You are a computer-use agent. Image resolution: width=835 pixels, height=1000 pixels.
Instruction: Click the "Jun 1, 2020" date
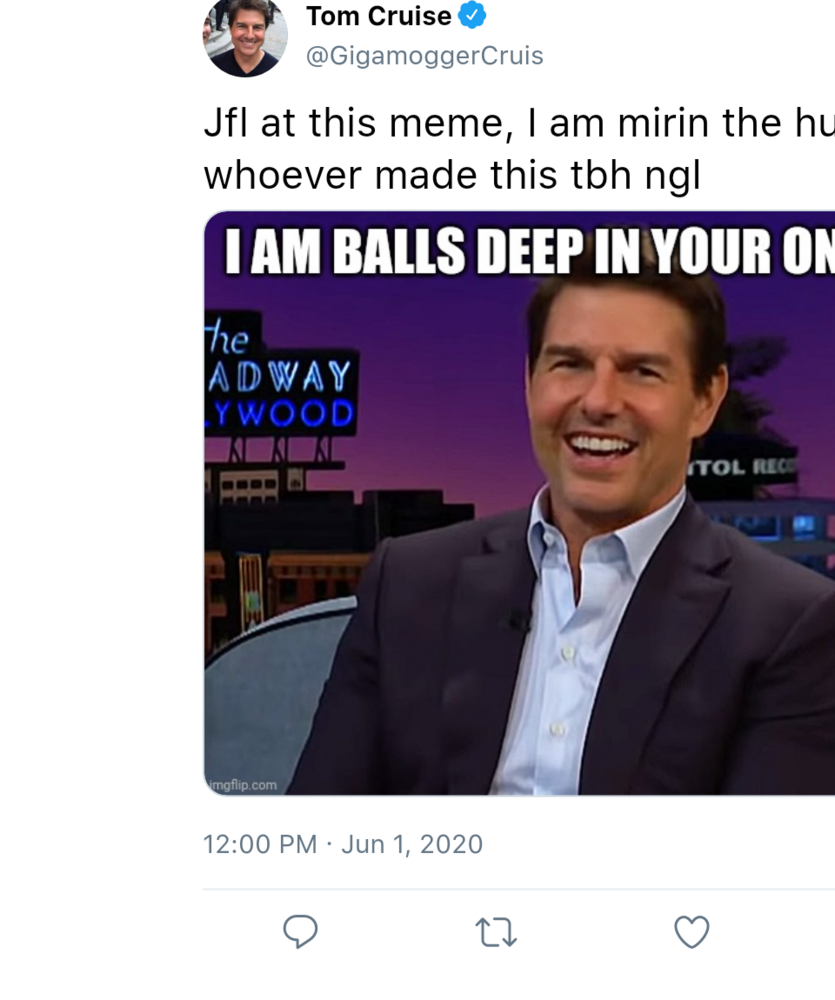coord(412,844)
